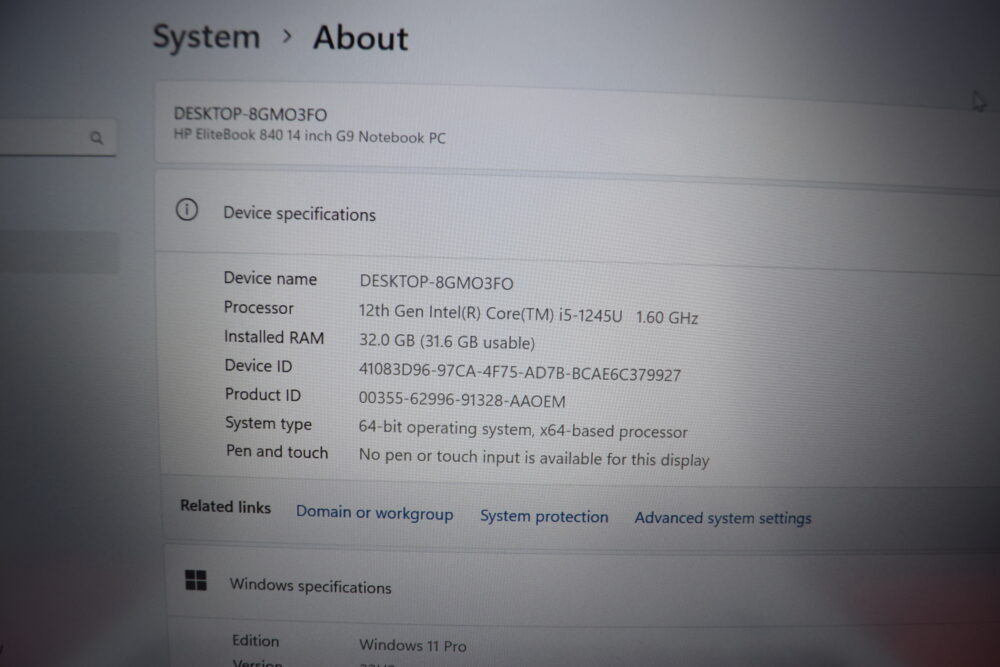1000x667 pixels.
Task: Open System protection link
Action: click(x=544, y=516)
